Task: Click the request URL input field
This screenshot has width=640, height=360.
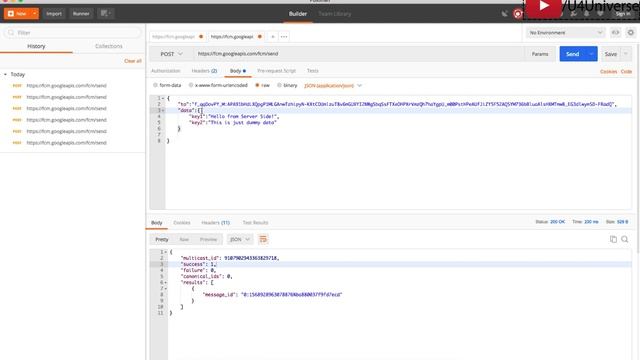Action: coord(359,54)
